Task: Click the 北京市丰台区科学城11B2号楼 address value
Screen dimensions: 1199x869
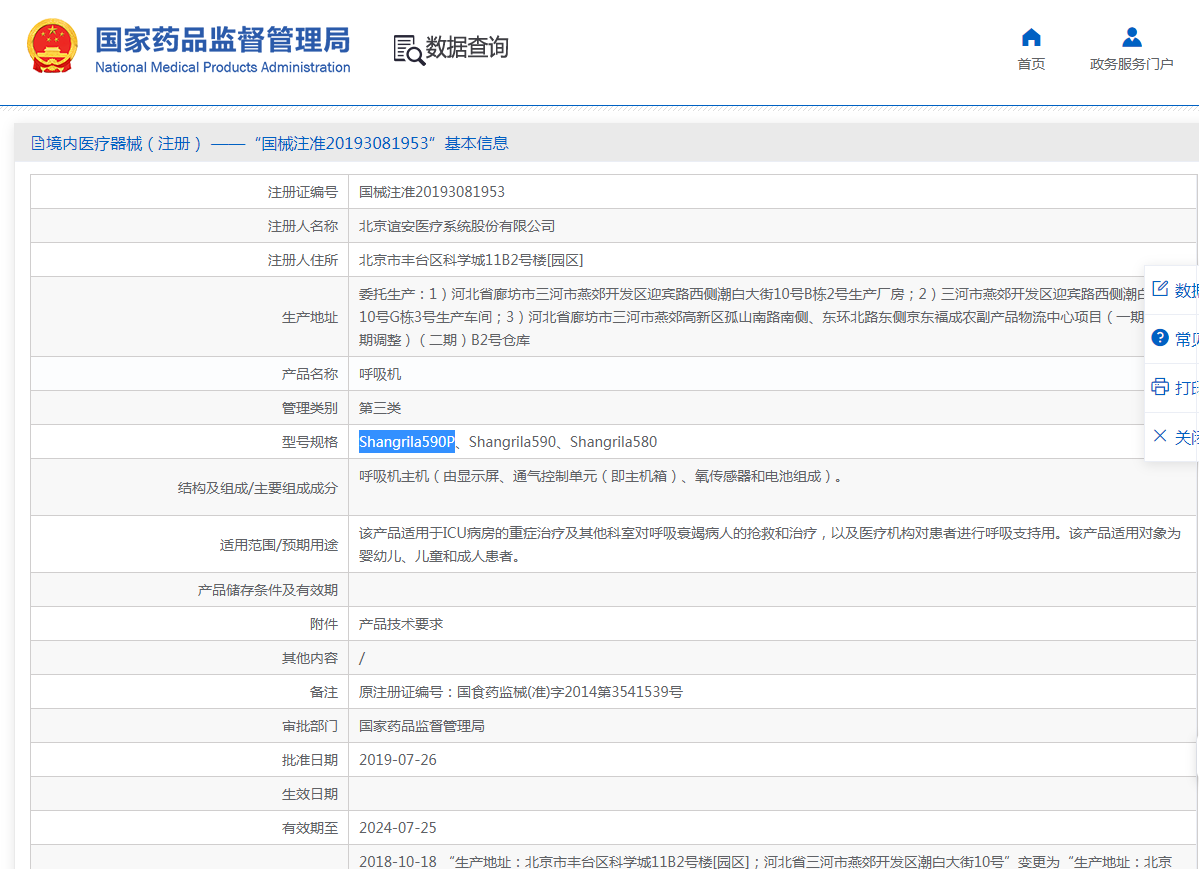Action: click(471, 260)
